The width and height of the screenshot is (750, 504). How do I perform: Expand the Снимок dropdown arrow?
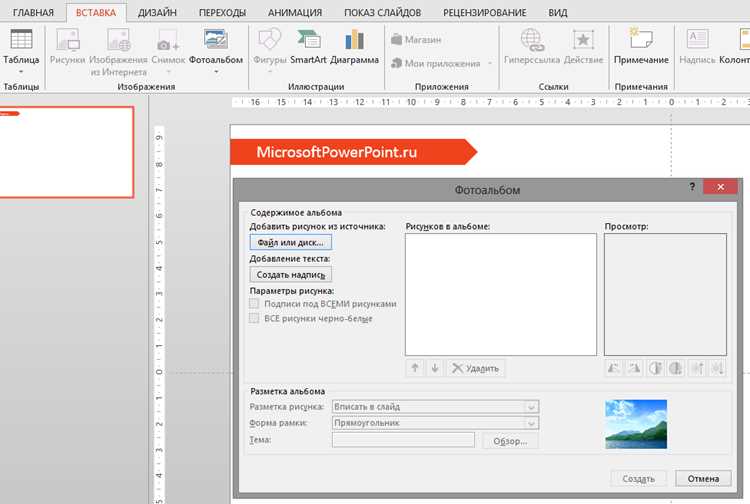tap(168, 72)
